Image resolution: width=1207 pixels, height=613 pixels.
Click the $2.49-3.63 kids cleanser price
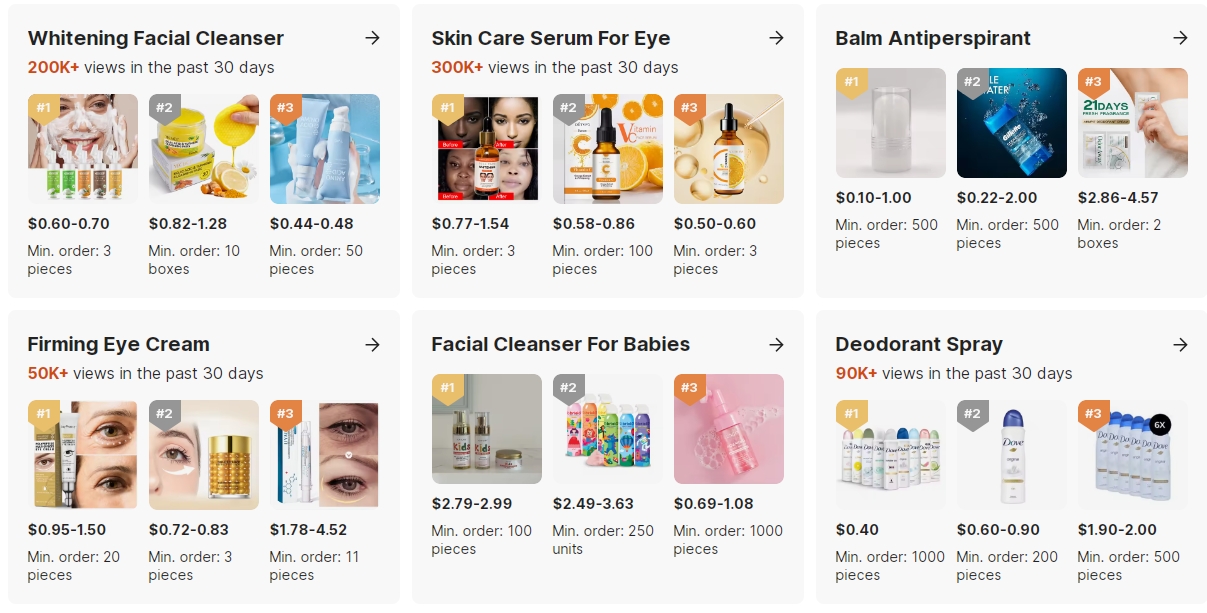(593, 503)
